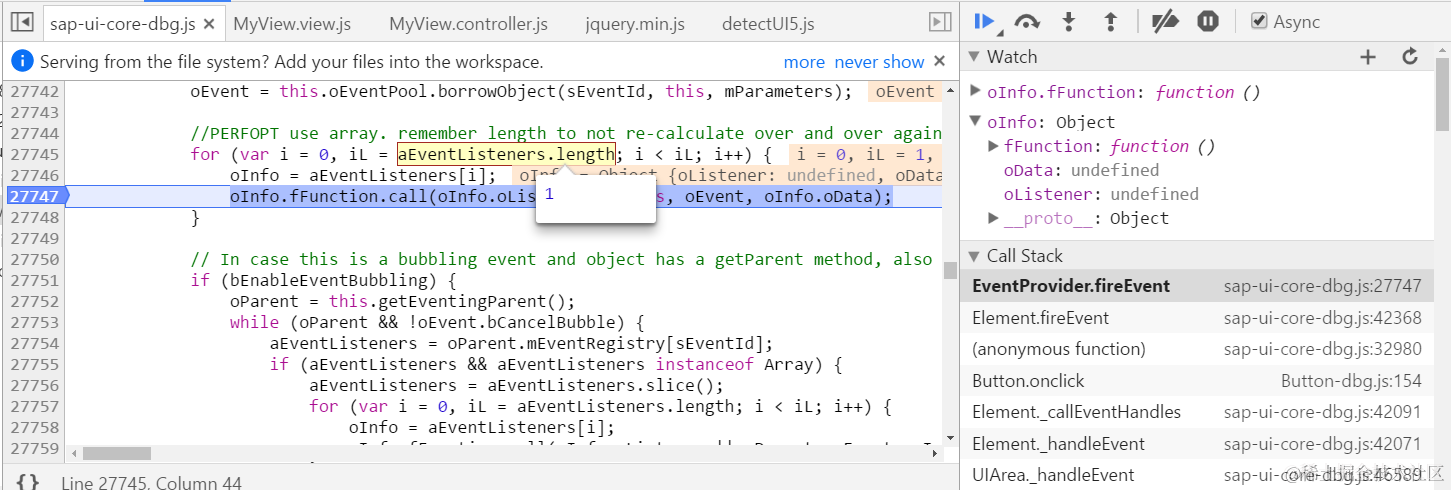Click line number 27747 breakpoint marker
This screenshot has width=1451, height=490.
point(36,196)
